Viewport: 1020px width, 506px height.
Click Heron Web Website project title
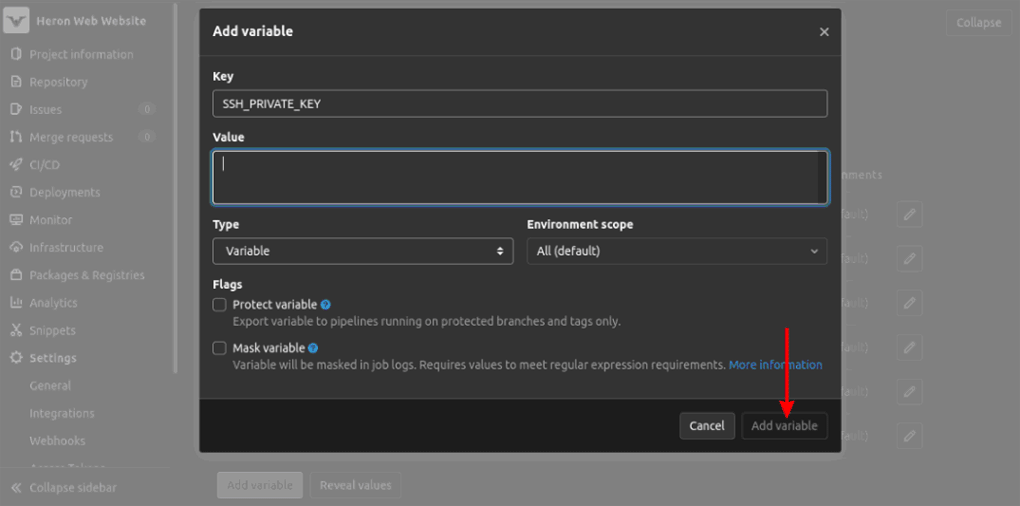click(x=91, y=21)
